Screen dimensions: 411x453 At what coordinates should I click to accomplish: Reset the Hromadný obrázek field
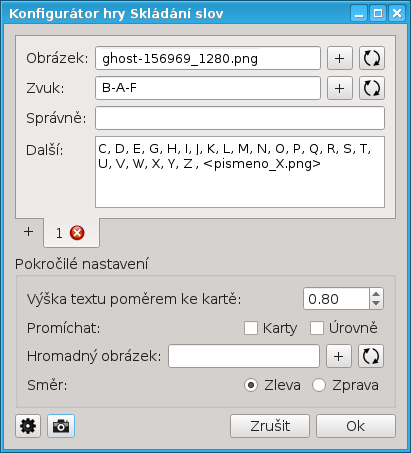pos(371,356)
